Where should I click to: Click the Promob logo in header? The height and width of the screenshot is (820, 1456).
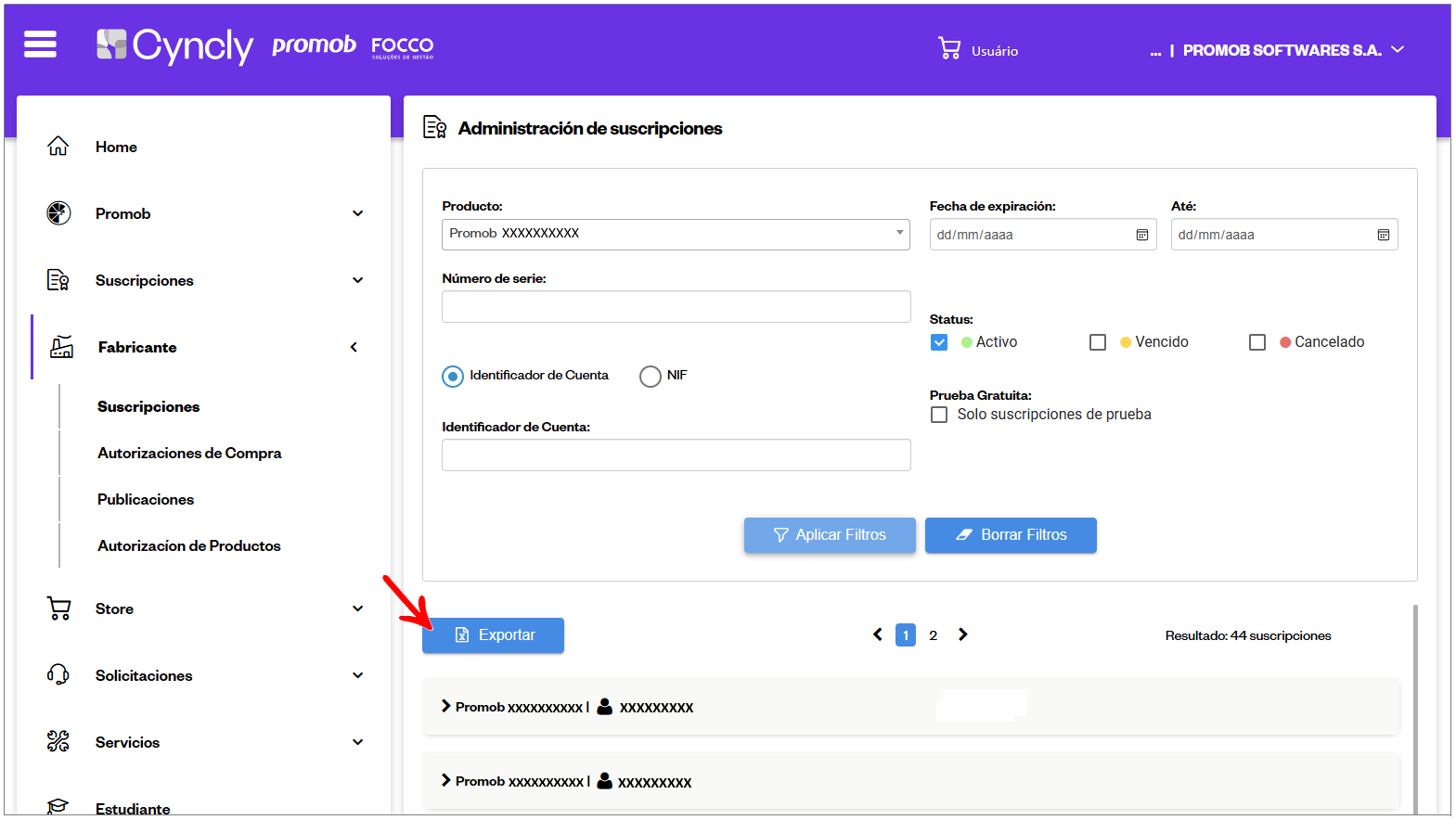point(314,45)
